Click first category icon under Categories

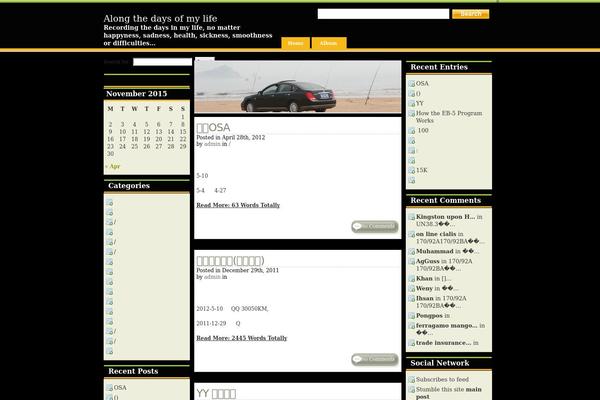pyautogui.click(x=109, y=202)
